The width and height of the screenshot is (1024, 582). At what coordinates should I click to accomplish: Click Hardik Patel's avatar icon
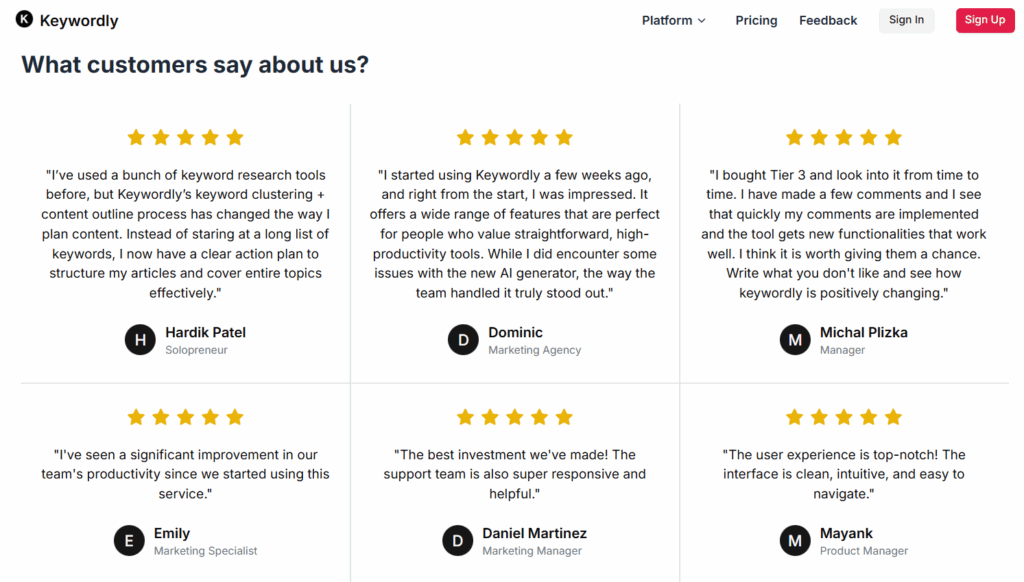click(140, 339)
